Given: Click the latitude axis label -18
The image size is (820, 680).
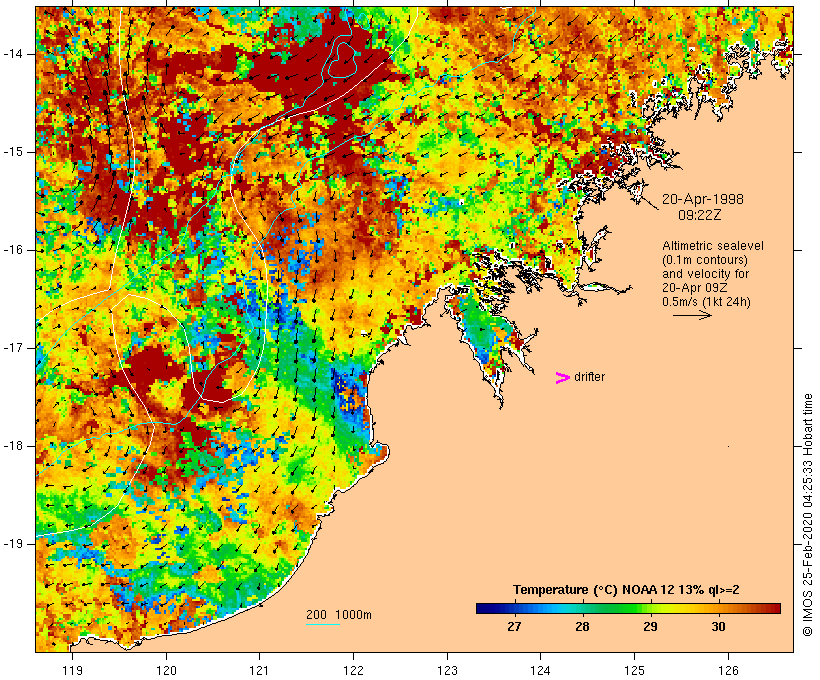Looking at the screenshot, I should (x=13, y=446).
